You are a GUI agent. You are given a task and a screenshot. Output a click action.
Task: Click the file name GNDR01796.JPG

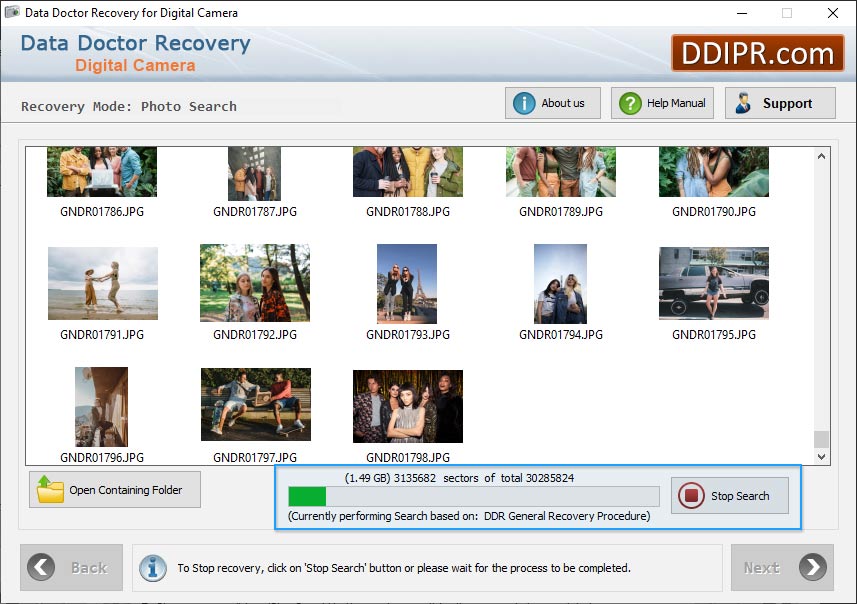click(102, 458)
